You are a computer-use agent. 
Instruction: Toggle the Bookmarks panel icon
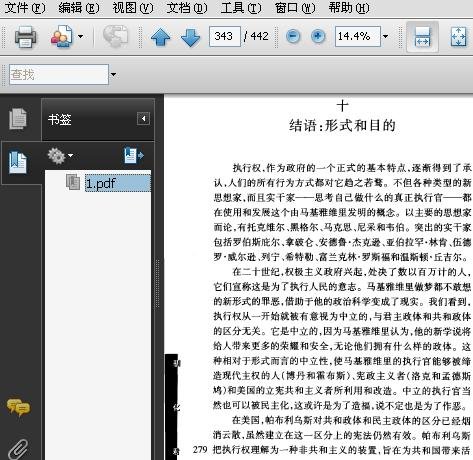pos(18,162)
